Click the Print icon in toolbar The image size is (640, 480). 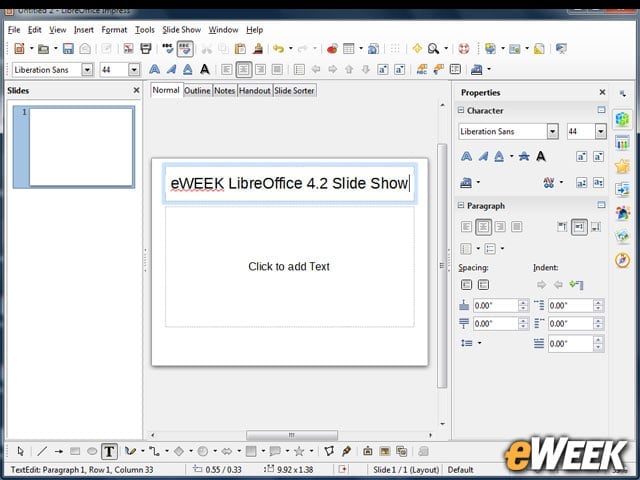coord(146,49)
